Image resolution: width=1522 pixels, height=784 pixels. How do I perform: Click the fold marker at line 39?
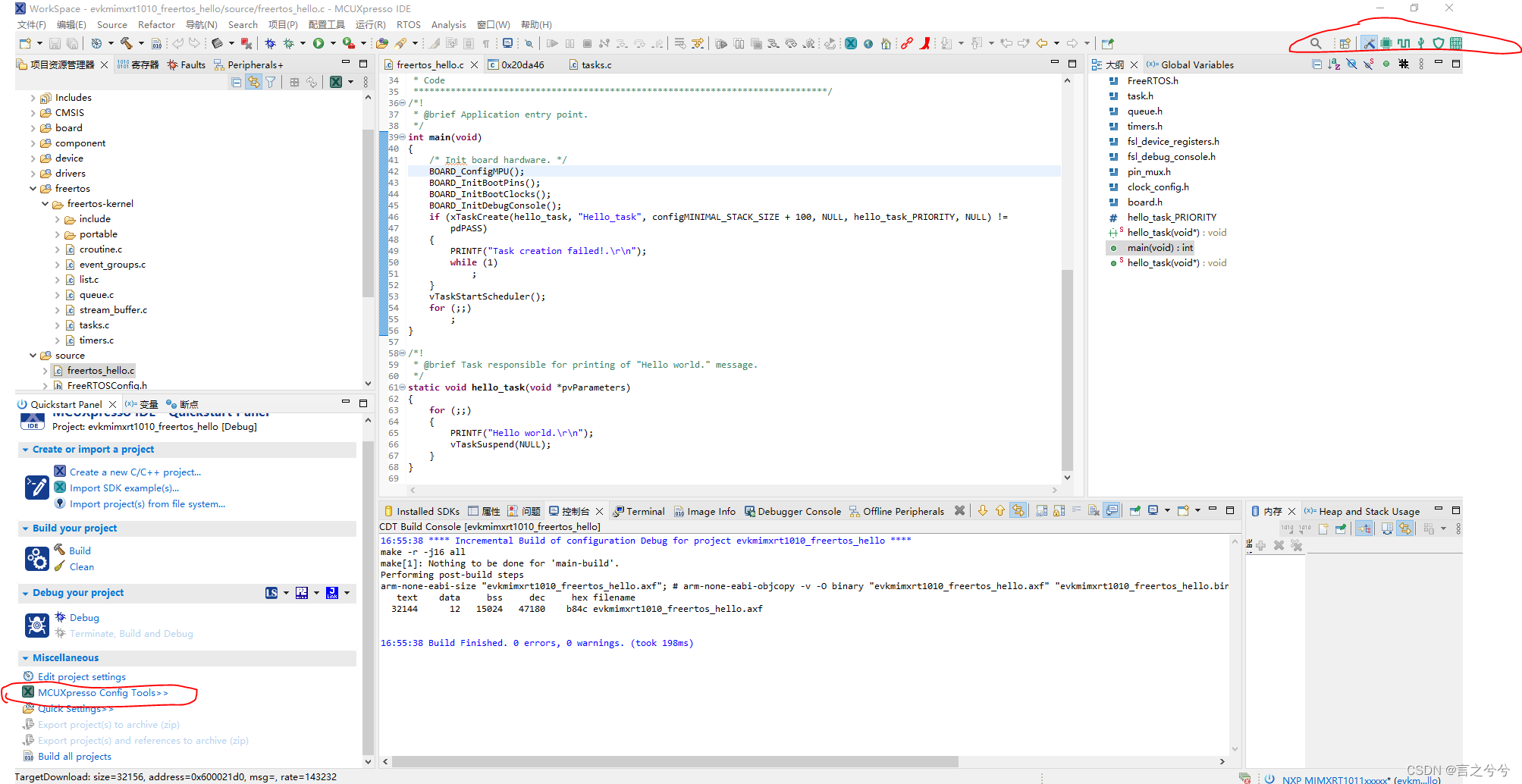coord(403,137)
